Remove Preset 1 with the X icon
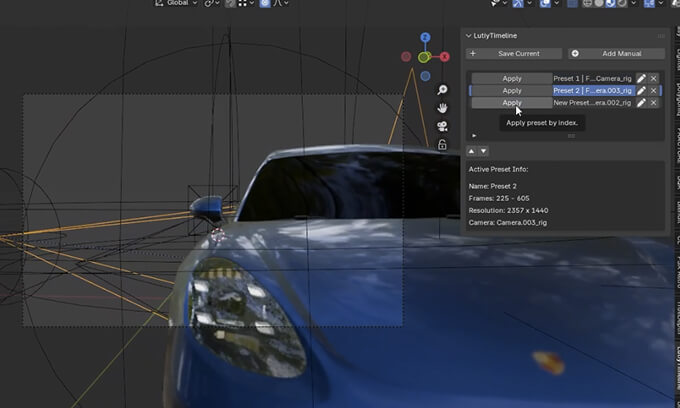Image resolution: width=680 pixels, height=408 pixels. pyautogui.click(x=654, y=78)
